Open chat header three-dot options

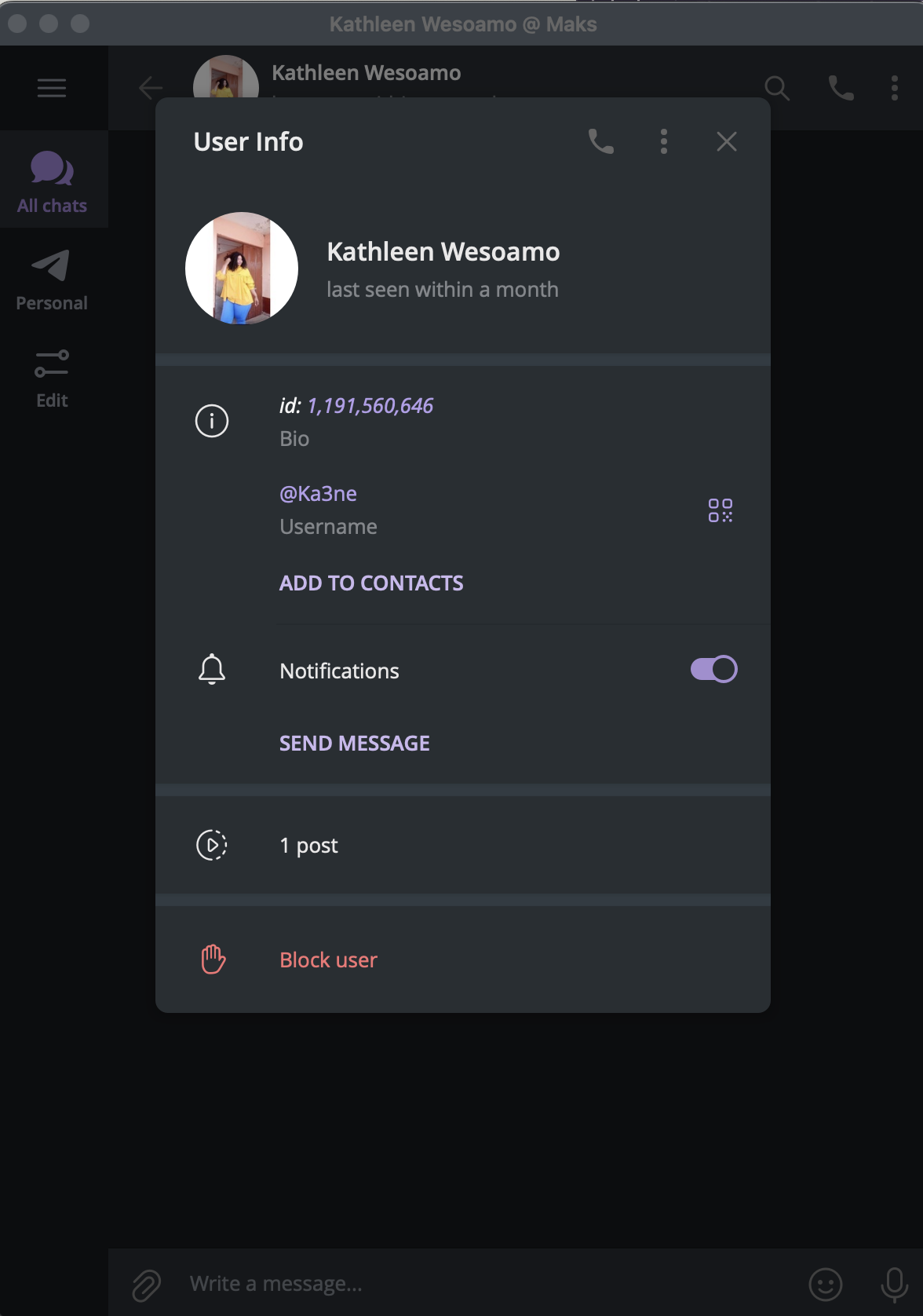point(895,88)
